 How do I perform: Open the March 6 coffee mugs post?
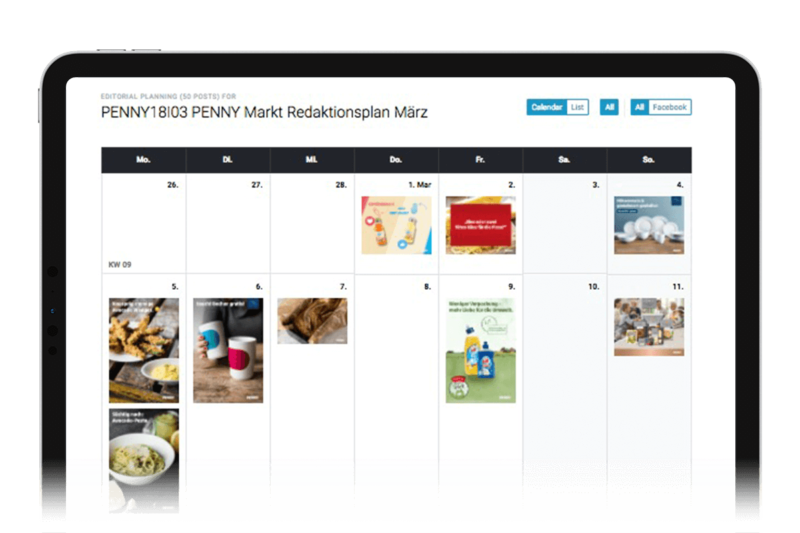[228, 350]
